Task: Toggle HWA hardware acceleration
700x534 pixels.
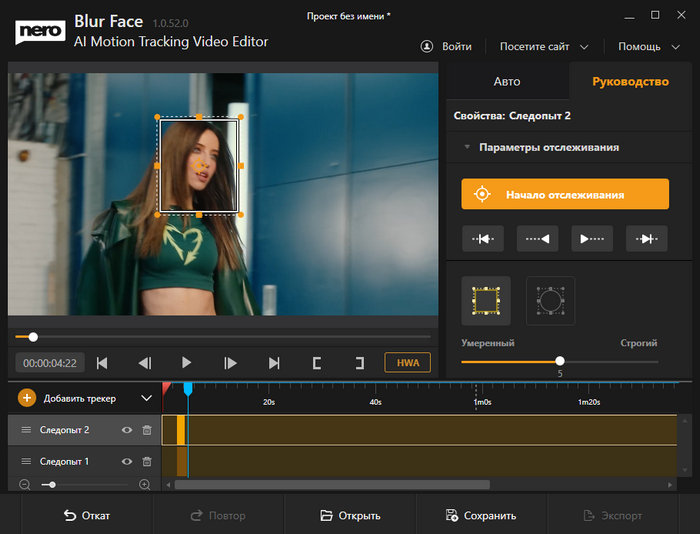Action: coord(407,363)
